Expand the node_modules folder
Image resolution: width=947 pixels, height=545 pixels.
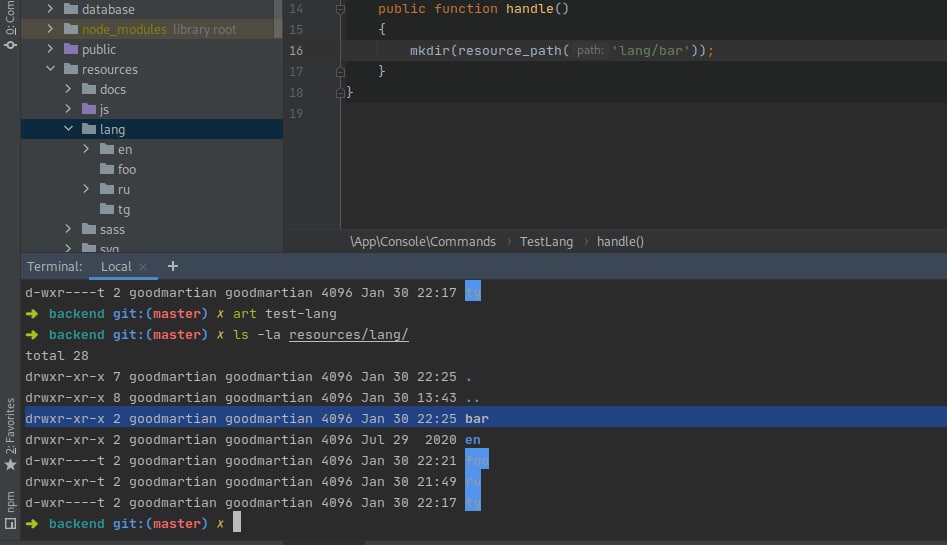[50, 29]
